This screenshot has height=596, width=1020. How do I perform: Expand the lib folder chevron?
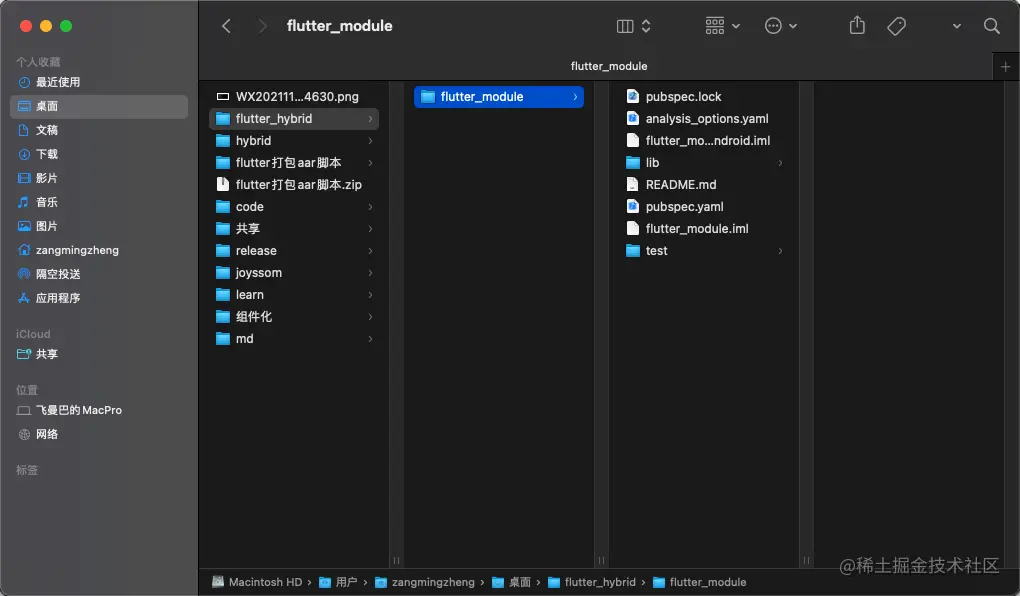point(780,163)
